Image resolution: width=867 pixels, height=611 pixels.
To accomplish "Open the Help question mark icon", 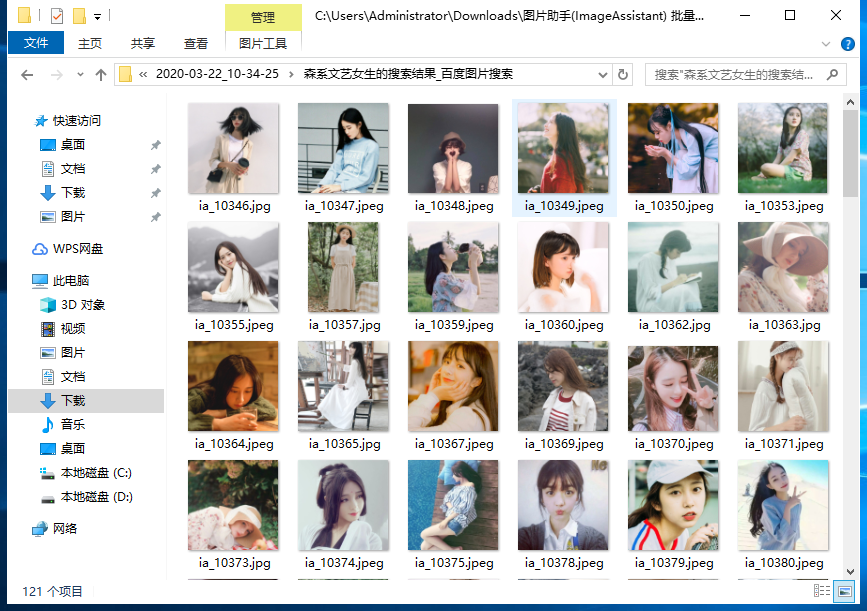I will 846,44.
